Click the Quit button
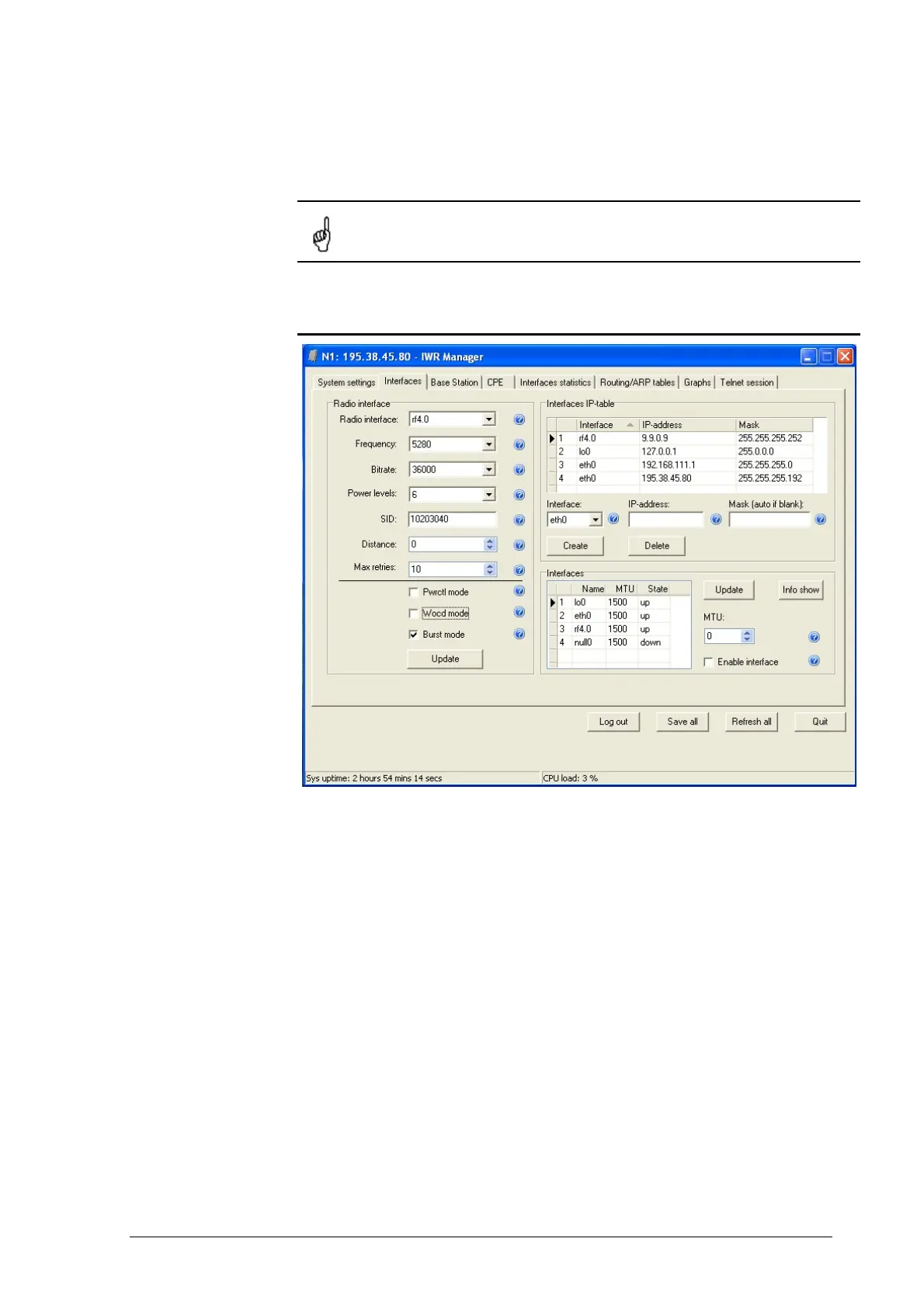Viewport: 924px width, 1308px height. (820, 722)
